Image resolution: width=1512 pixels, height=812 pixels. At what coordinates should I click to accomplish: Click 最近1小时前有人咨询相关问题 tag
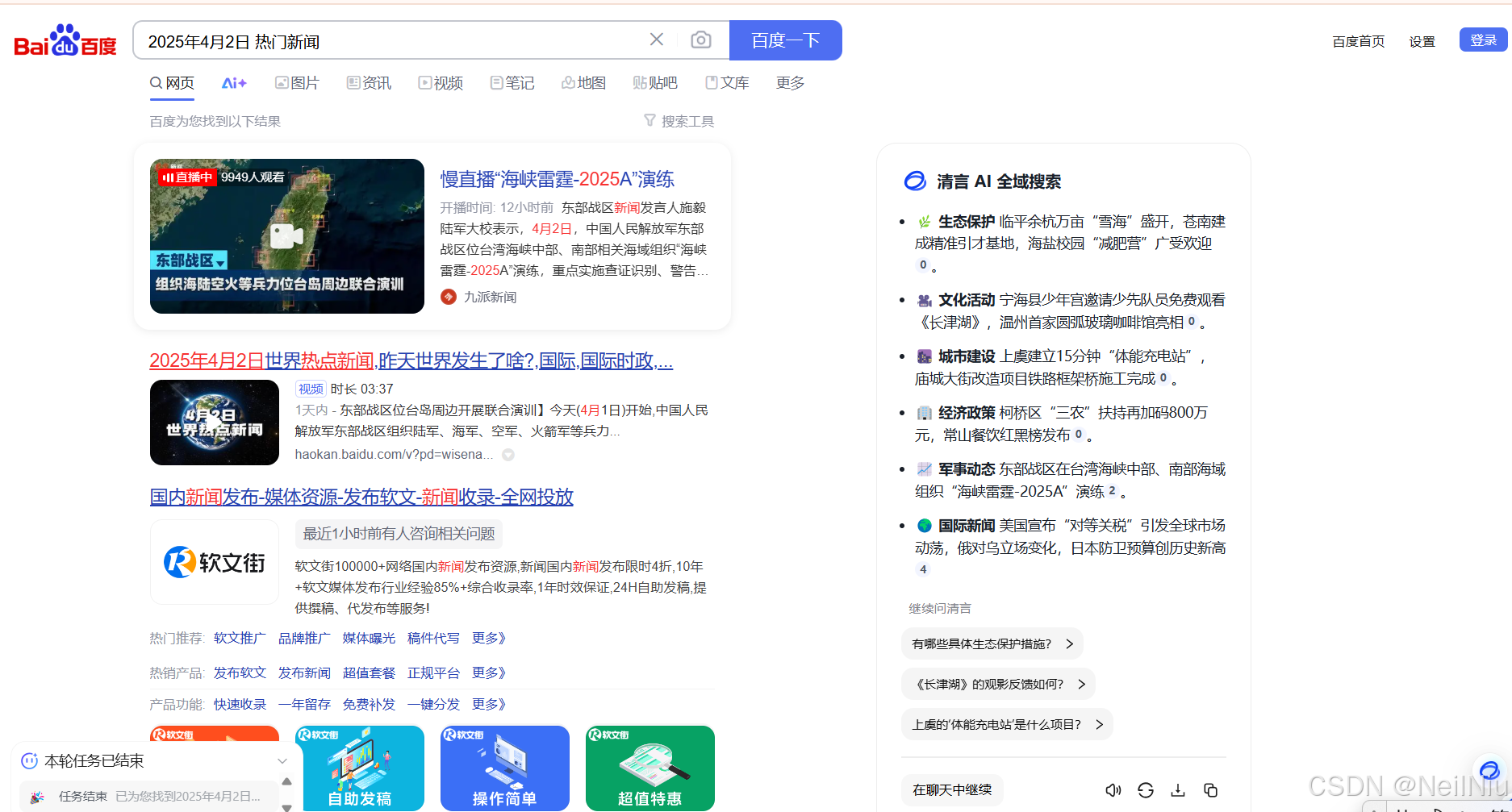click(x=399, y=534)
